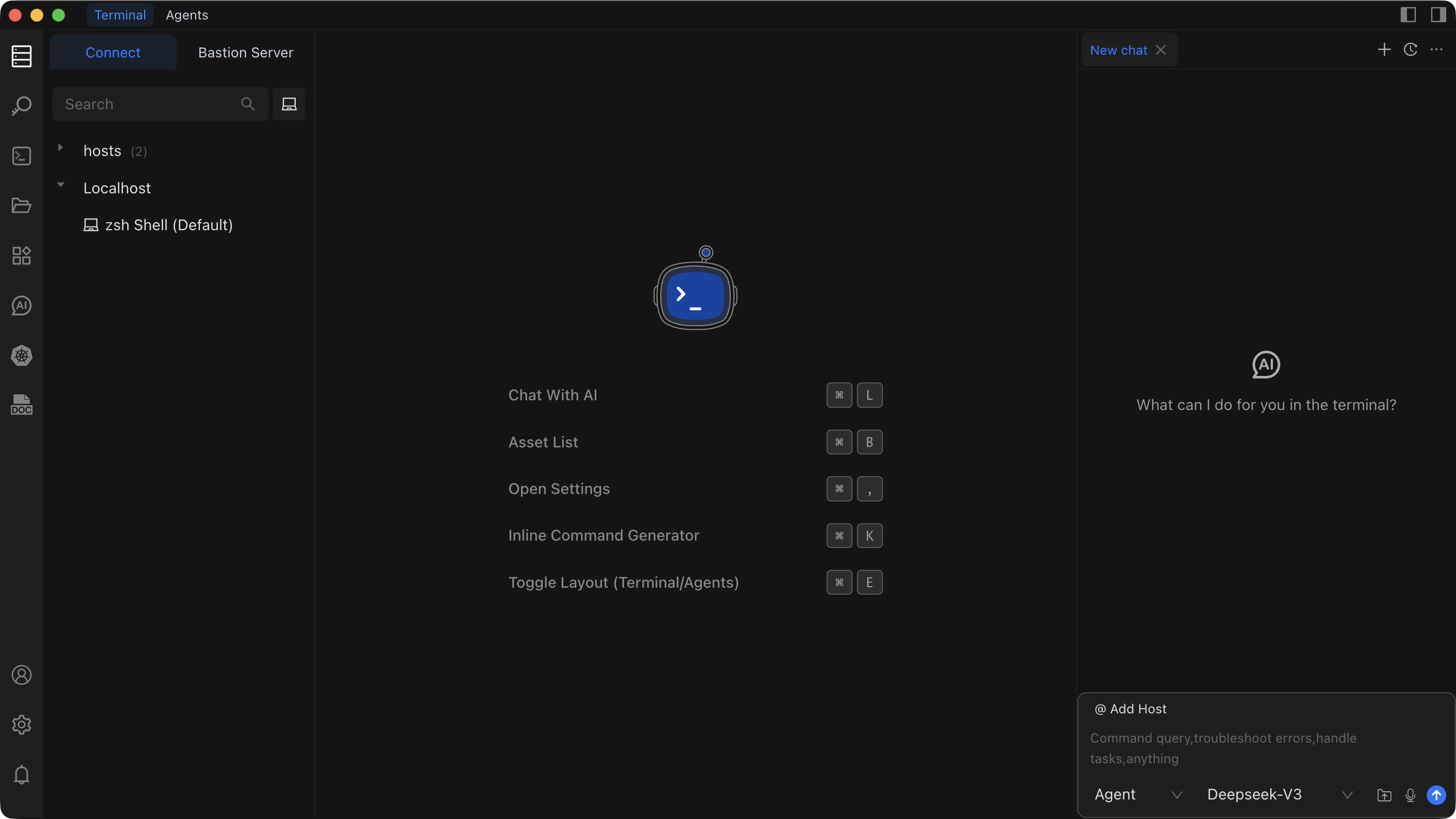This screenshot has height=819, width=1456.
Task: Open the extensions grid icon in sidebar
Action: (22, 256)
